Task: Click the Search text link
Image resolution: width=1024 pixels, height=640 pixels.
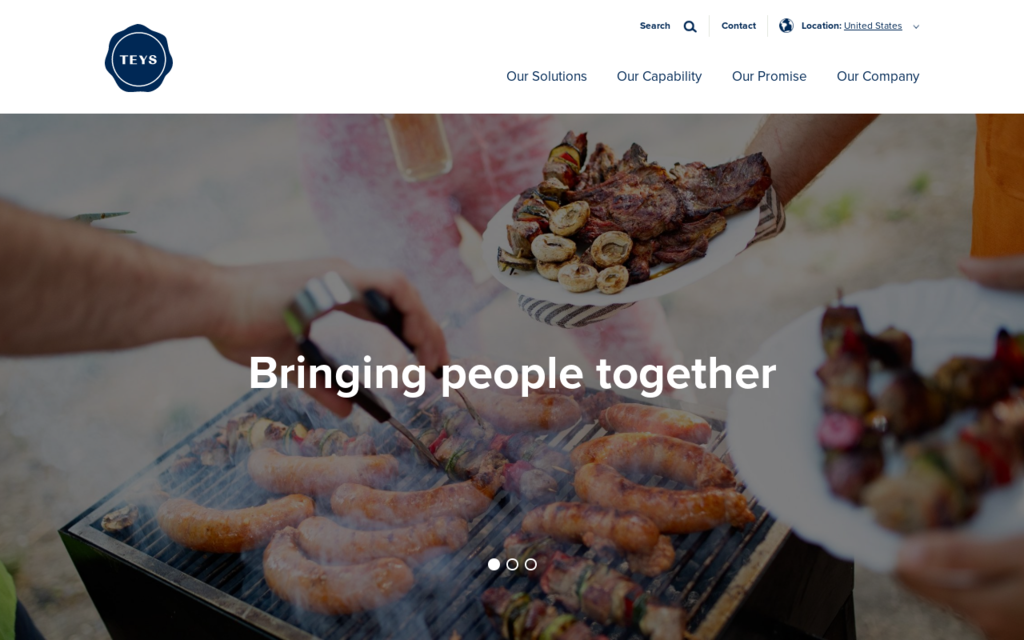Action: pyautogui.click(x=654, y=26)
